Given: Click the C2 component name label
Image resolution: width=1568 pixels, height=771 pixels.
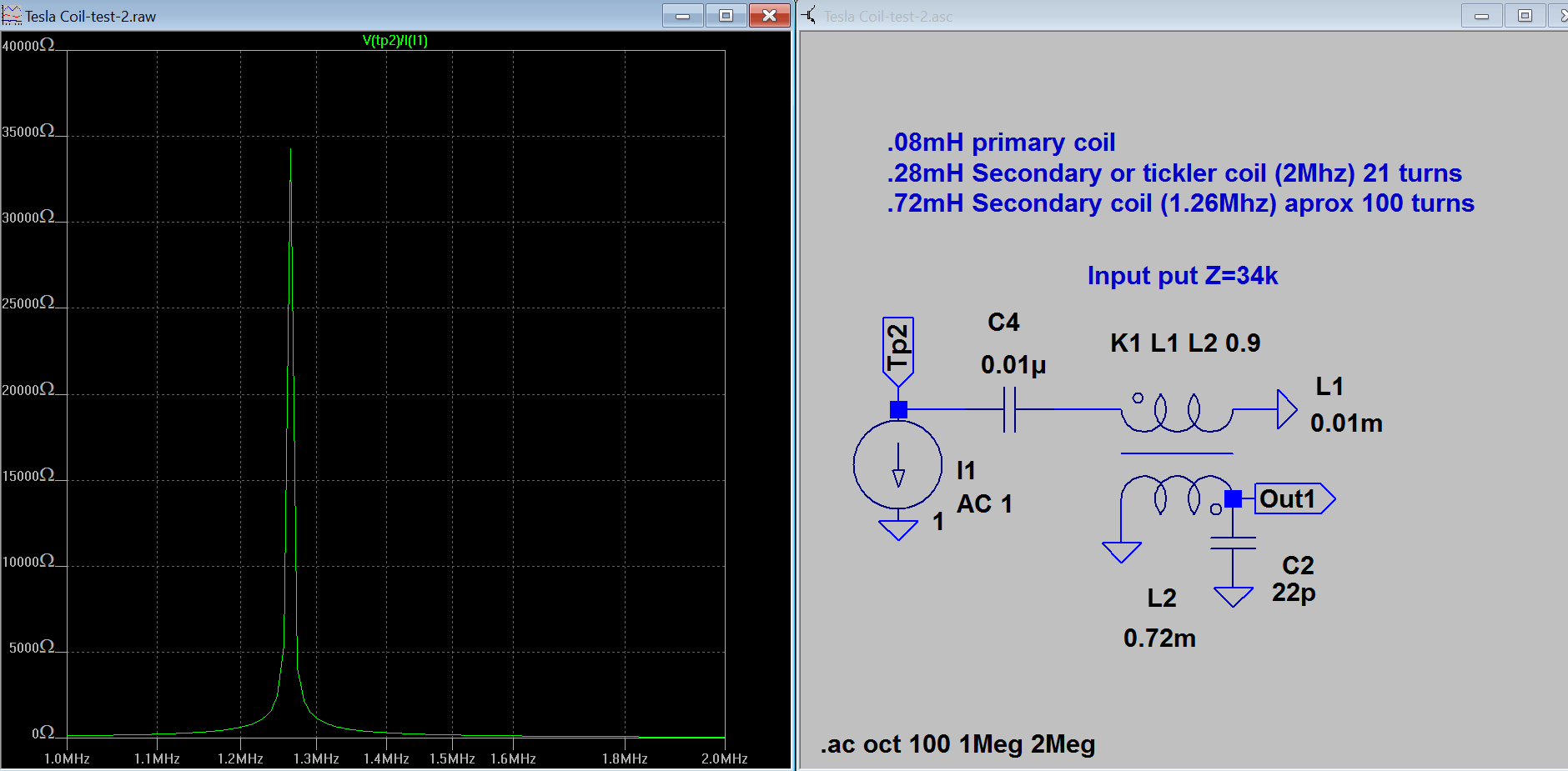Looking at the screenshot, I should tap(1298, 565).
